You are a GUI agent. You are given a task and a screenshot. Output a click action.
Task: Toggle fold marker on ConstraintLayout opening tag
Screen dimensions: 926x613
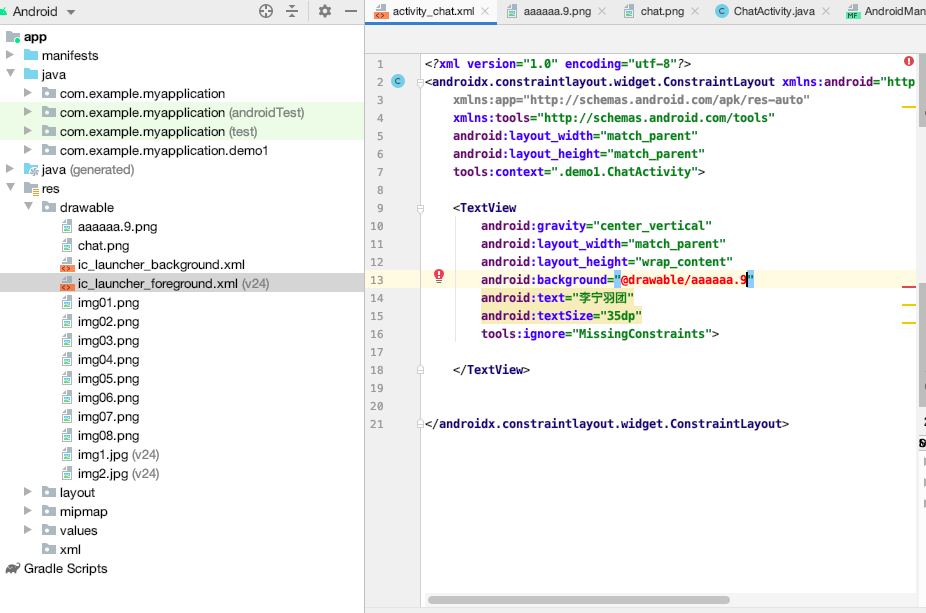coord(420,82)
